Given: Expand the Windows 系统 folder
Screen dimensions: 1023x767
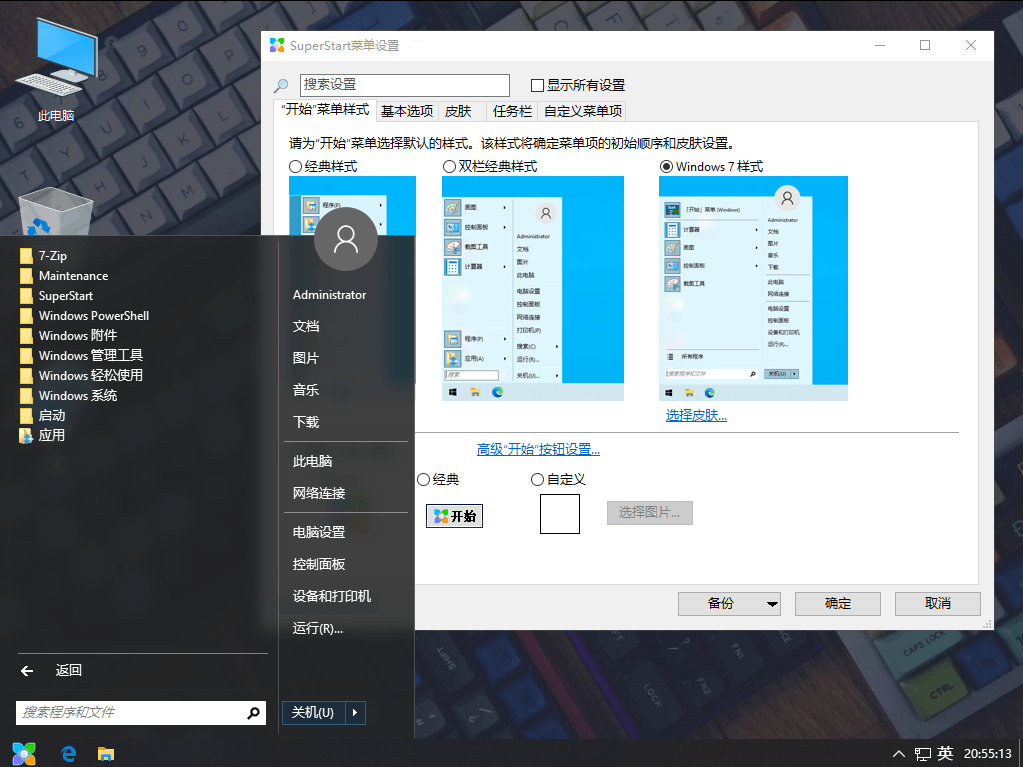Looking at the screenshot, I should [69, 395].
